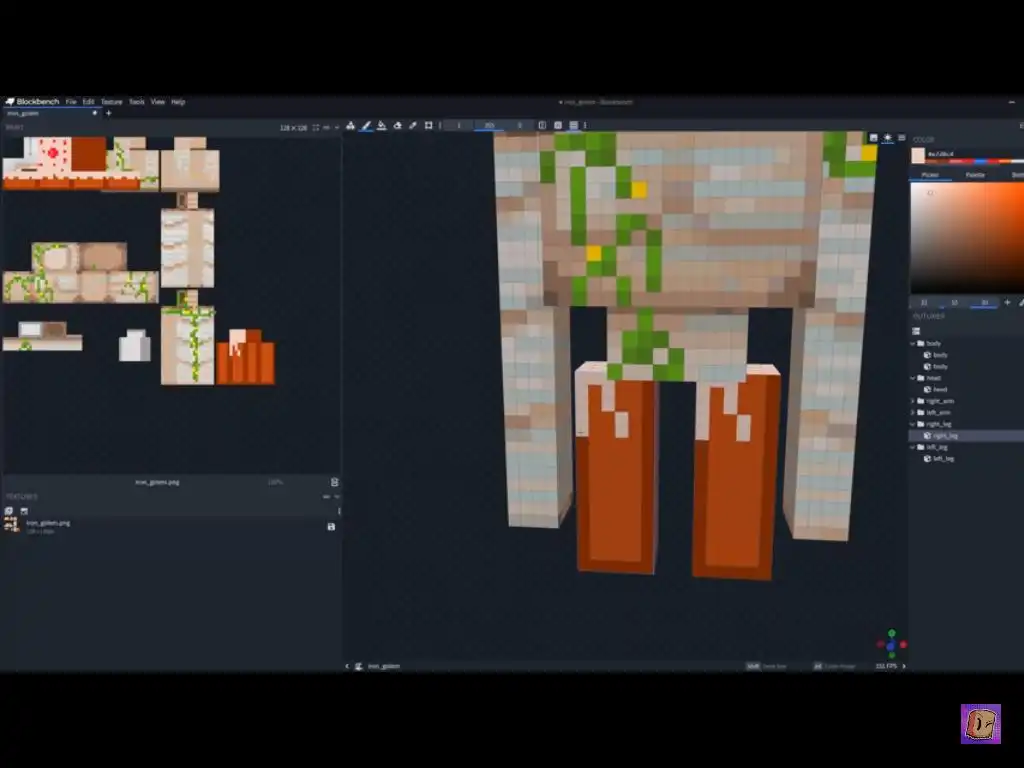
Task: Select the left_leg cube in outliner
Action: point(944,459)
